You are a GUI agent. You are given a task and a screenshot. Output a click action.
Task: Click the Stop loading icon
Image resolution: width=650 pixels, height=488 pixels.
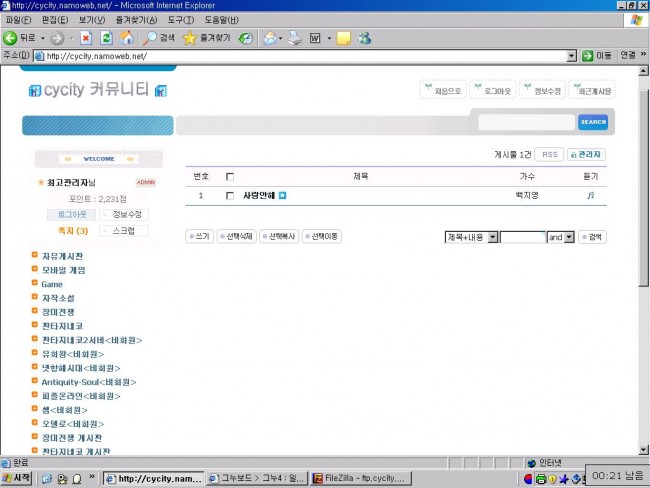[x=86, y=38]
